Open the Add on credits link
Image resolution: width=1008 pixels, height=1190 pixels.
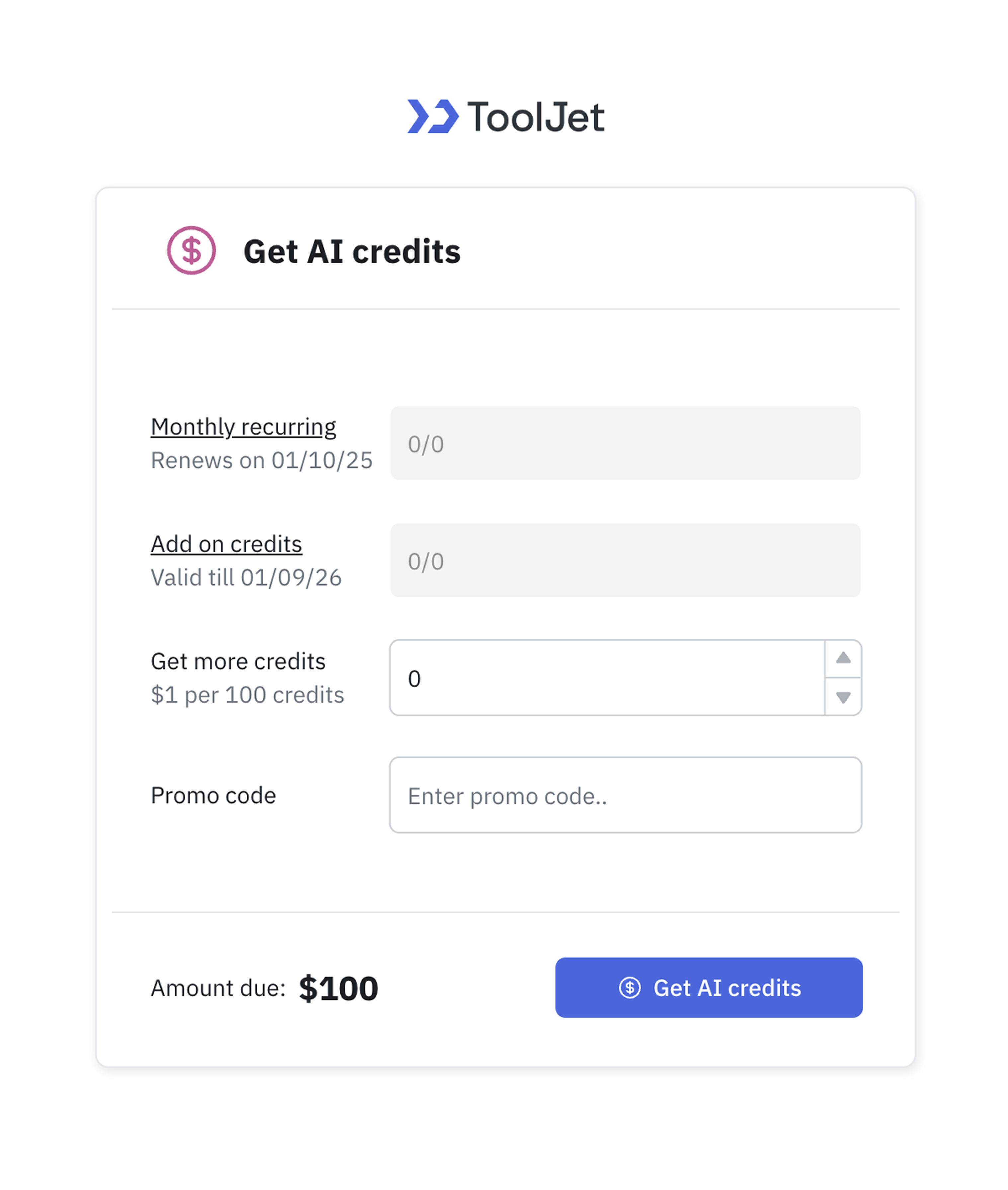pyautogui.click(x=226, y=544)
